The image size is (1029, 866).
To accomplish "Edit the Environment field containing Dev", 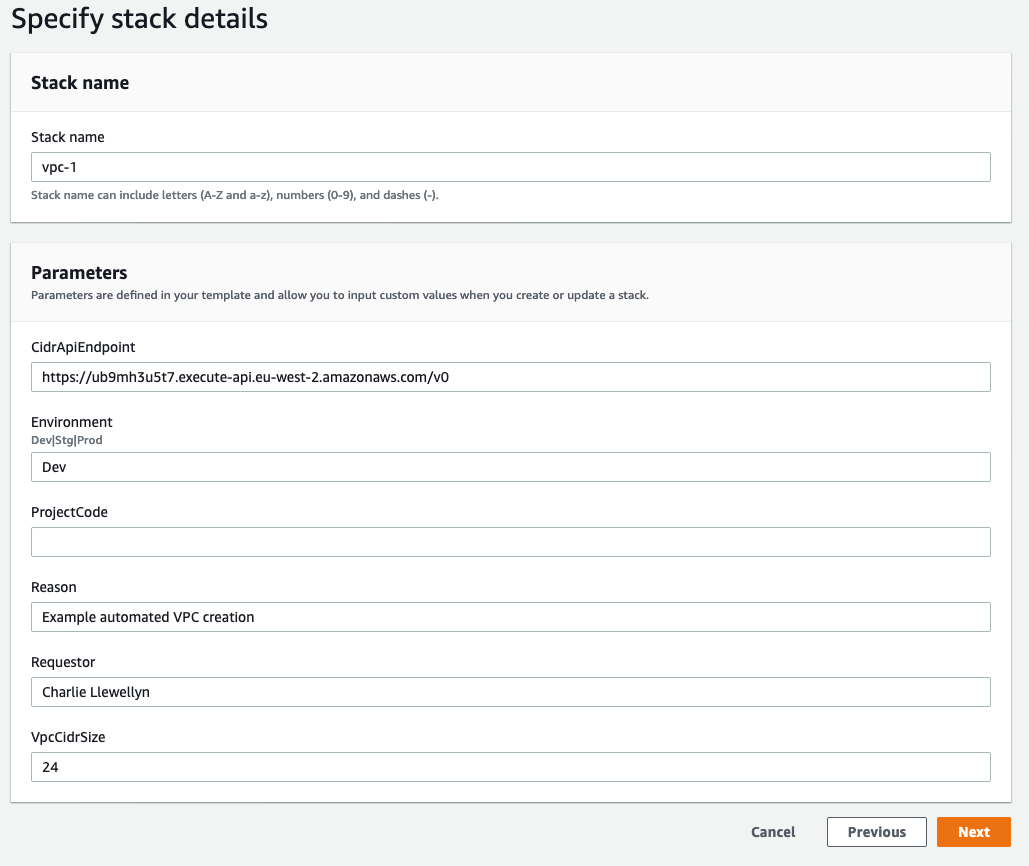I will [511, 467].
